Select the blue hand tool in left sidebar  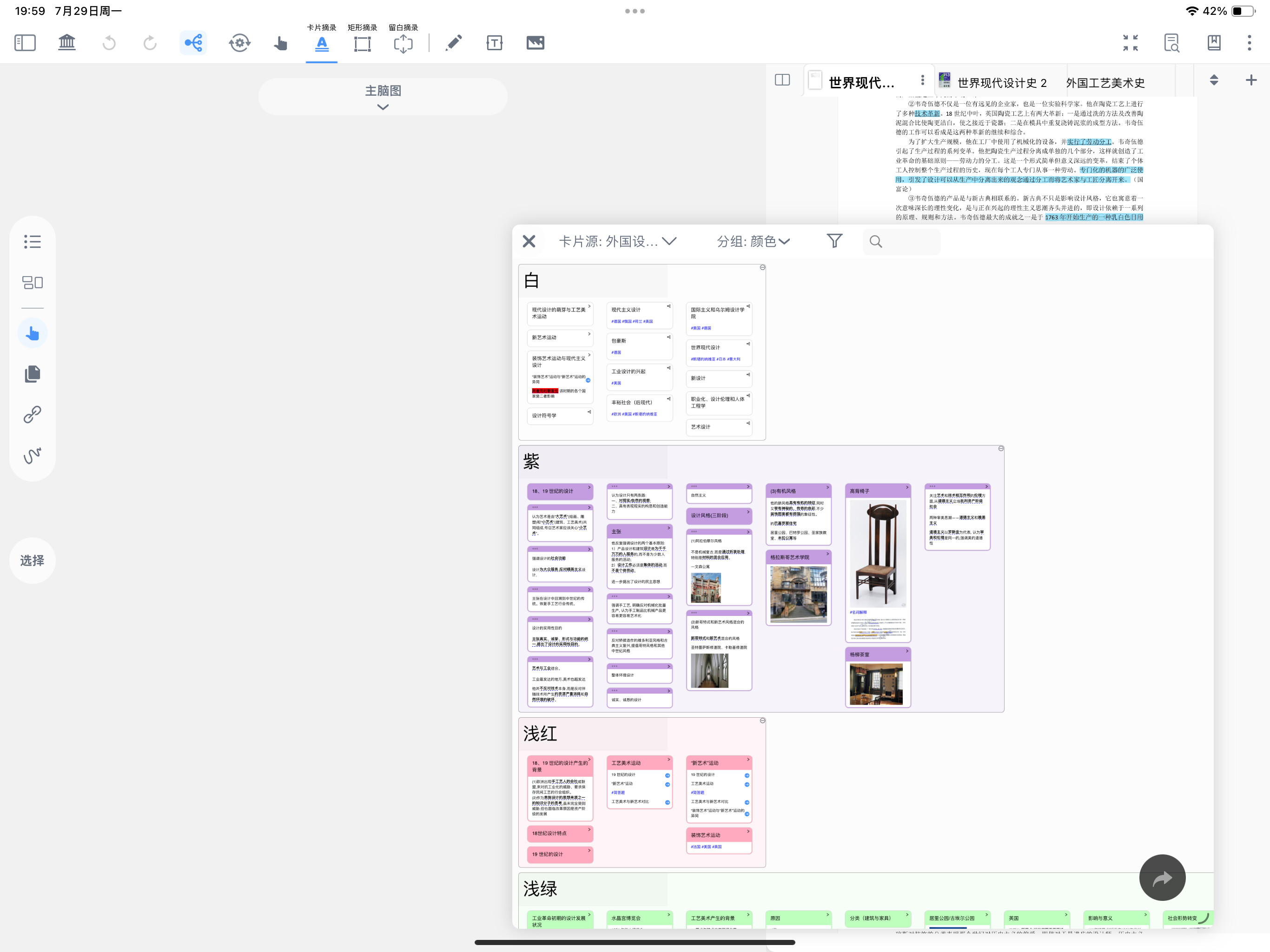tap(33, 333)
